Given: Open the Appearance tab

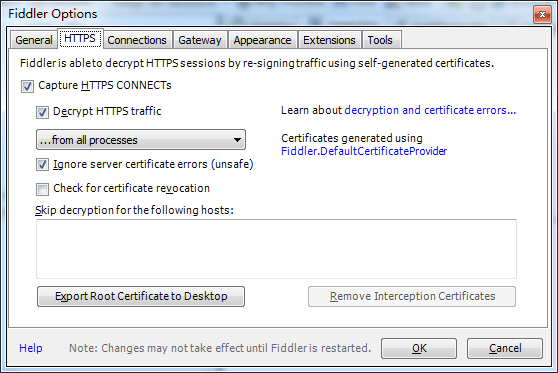Looking at the screenshot, I should pyautogui.click(x=263, y=40).
